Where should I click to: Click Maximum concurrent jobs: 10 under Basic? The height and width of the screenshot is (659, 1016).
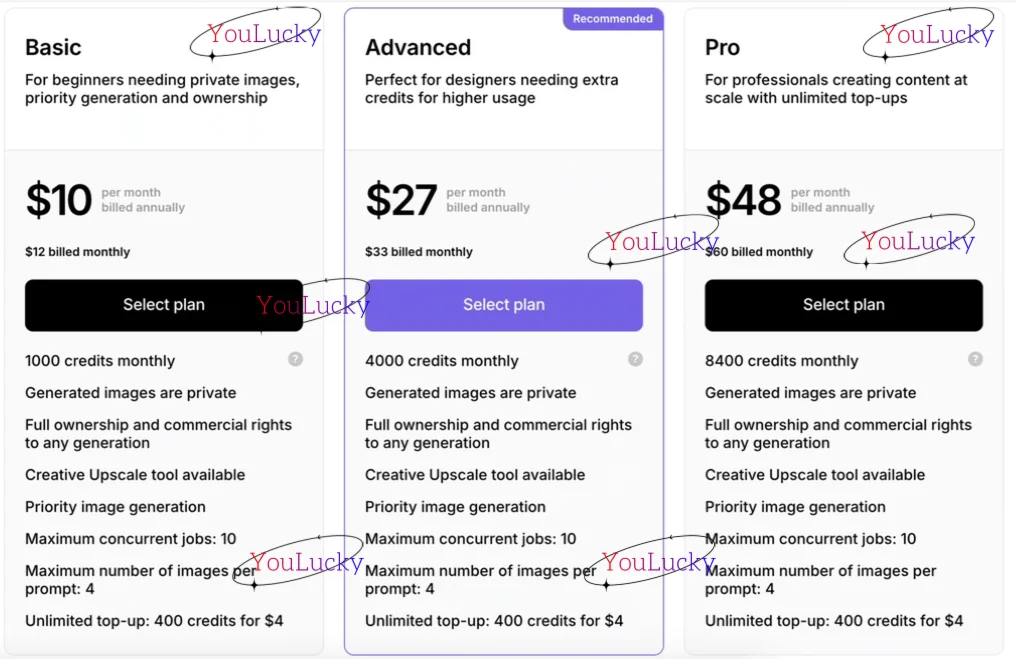130,539
